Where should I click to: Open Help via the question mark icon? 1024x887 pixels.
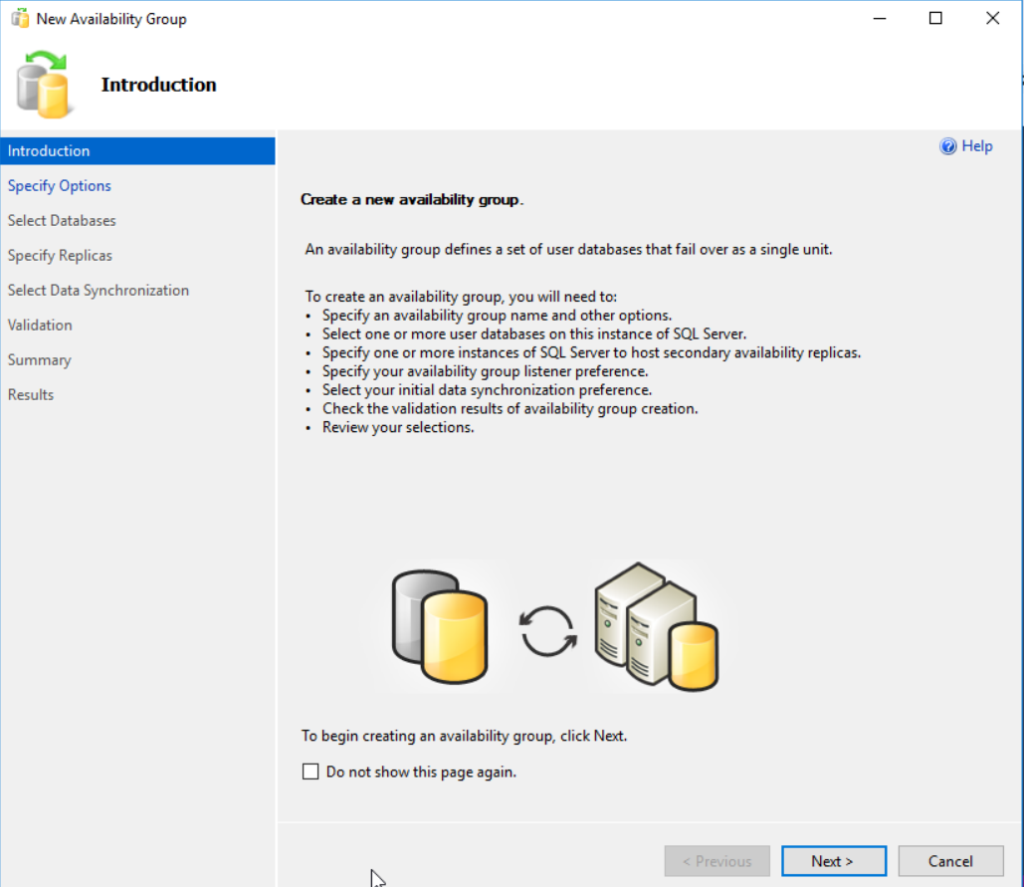click(x=946, y=146)
